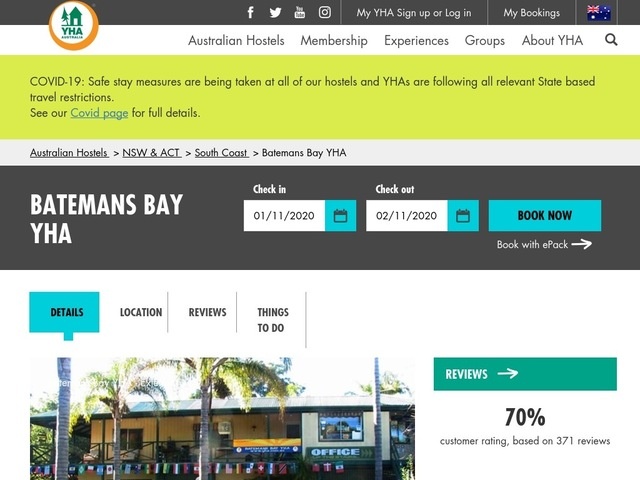Click the Batemans Bay YHA heading
The width and height of the screenshot is (640, 480).
pos(107,219)
